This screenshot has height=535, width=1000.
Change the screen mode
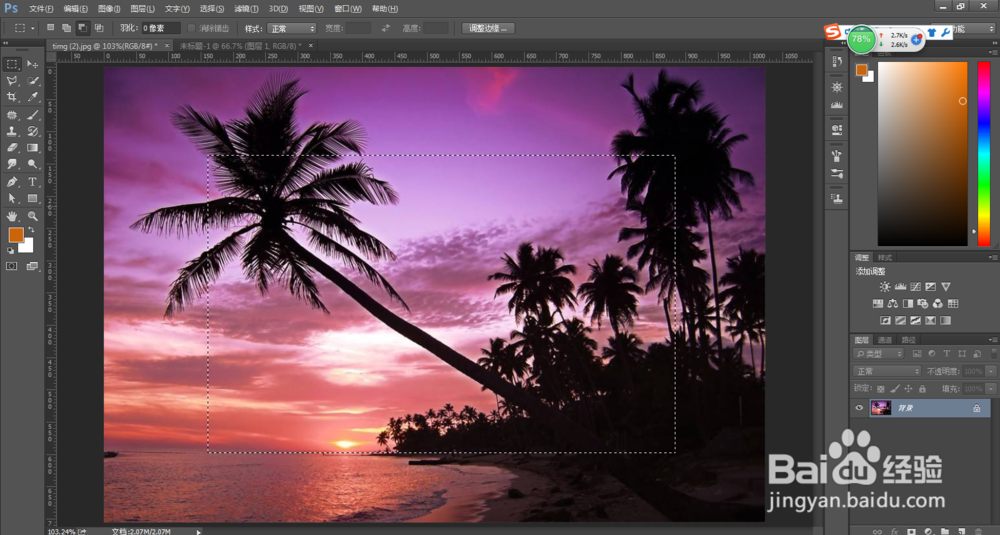tap(33, 266)
